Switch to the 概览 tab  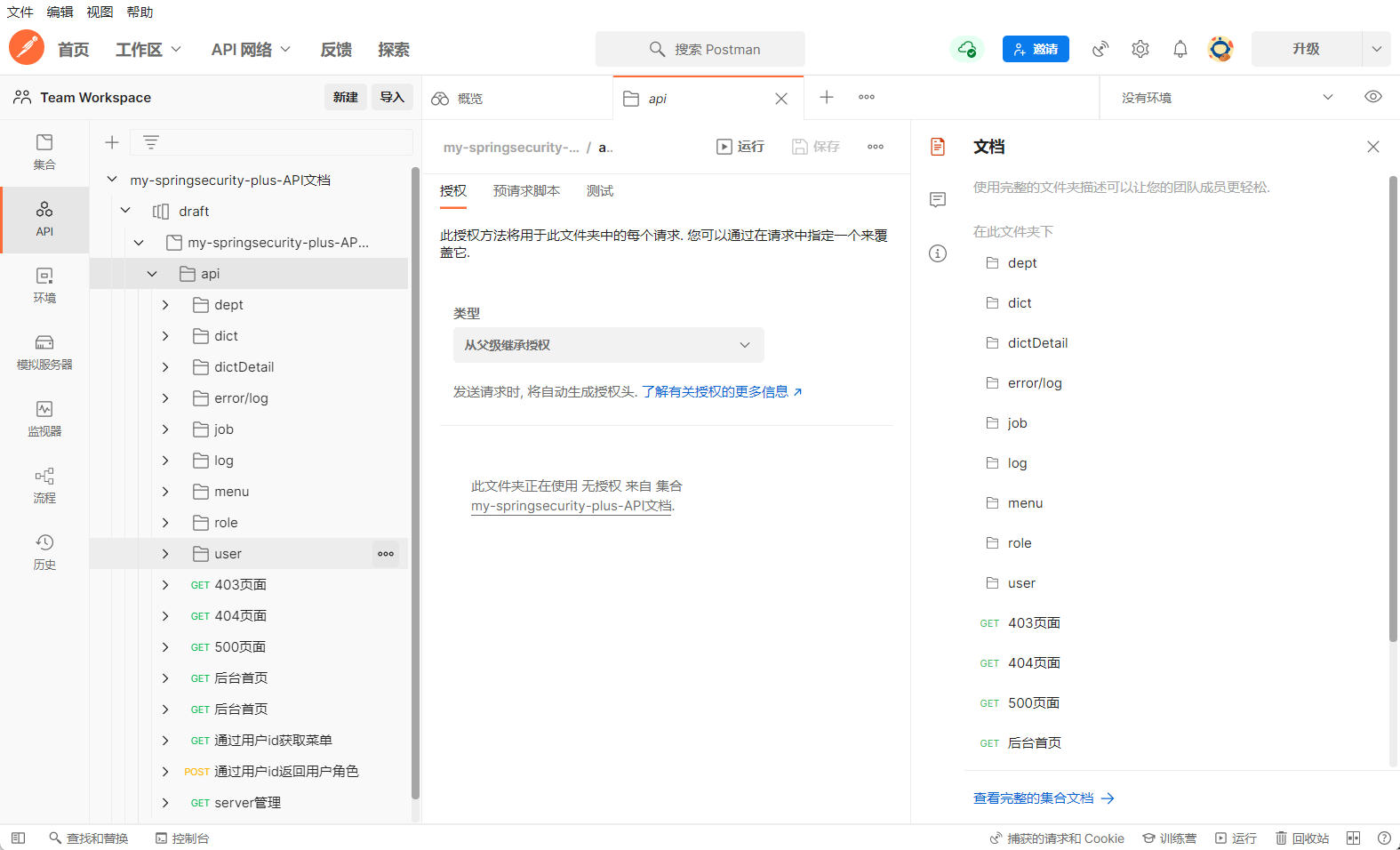(x=517, y=98)
